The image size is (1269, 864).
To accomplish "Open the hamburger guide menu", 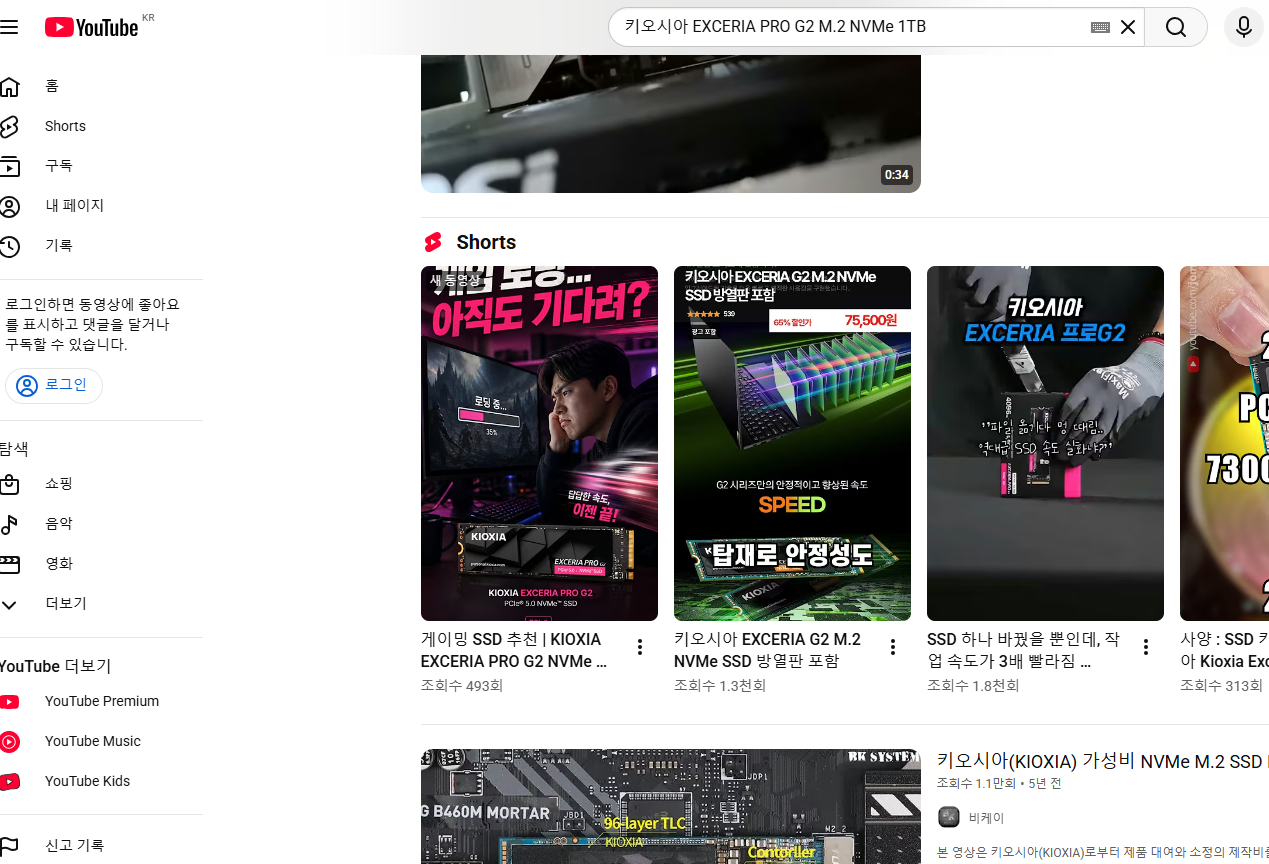I will pos(9,27).
